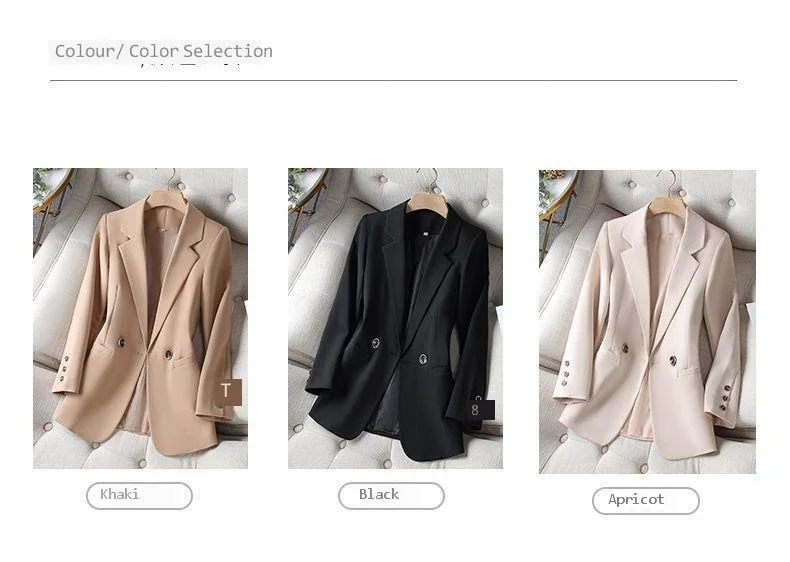Click the hanger hook above the black blazer
The width and height of the screenshot is (790, 562).
(432, 178)
